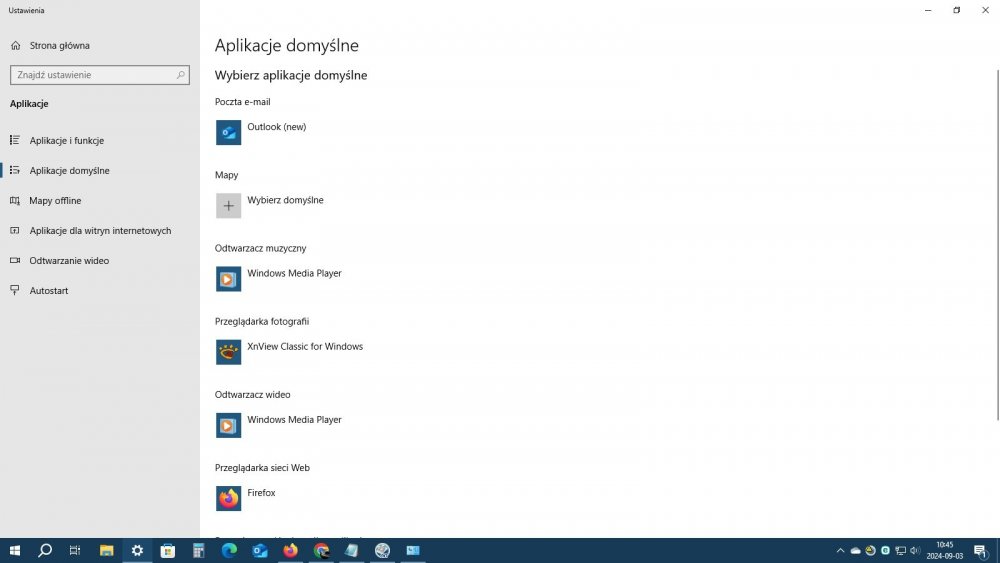1000x563 pixels.
Task: Go to Mapy offline settings
Action: point(55,201)
